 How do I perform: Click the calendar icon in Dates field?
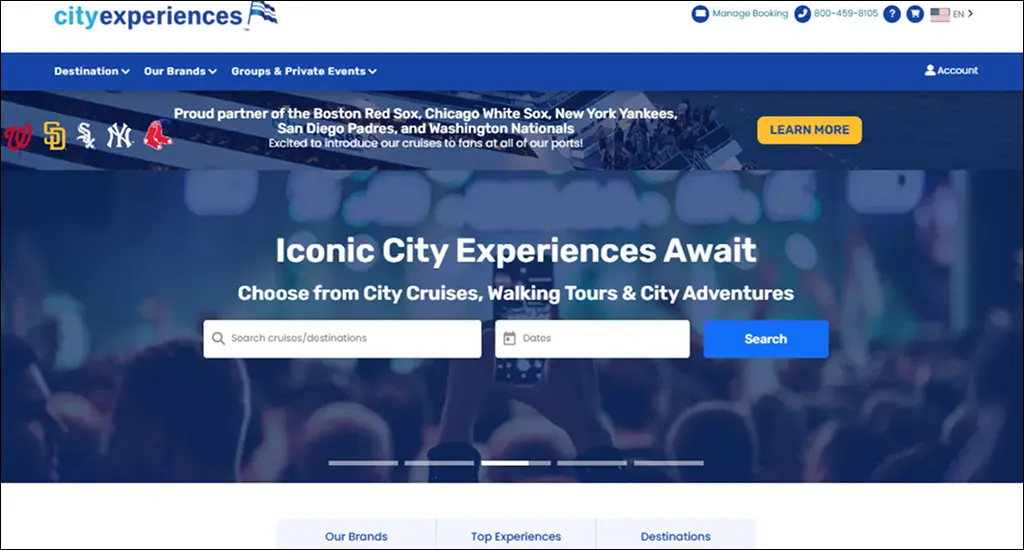509,338
